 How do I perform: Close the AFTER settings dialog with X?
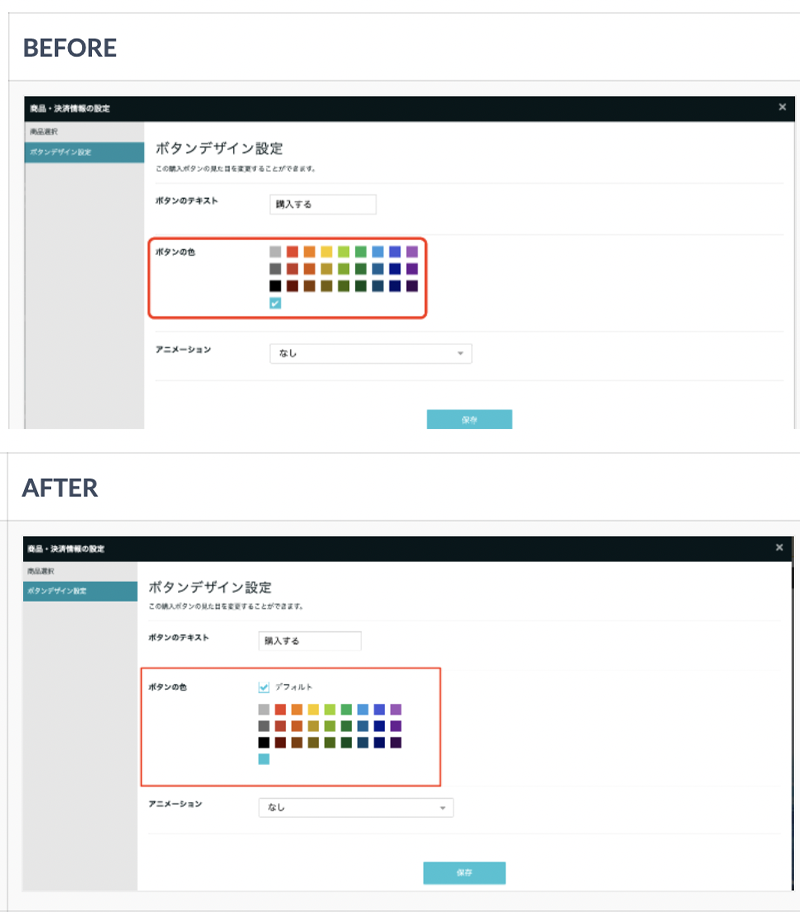click(x=779, y=547)
